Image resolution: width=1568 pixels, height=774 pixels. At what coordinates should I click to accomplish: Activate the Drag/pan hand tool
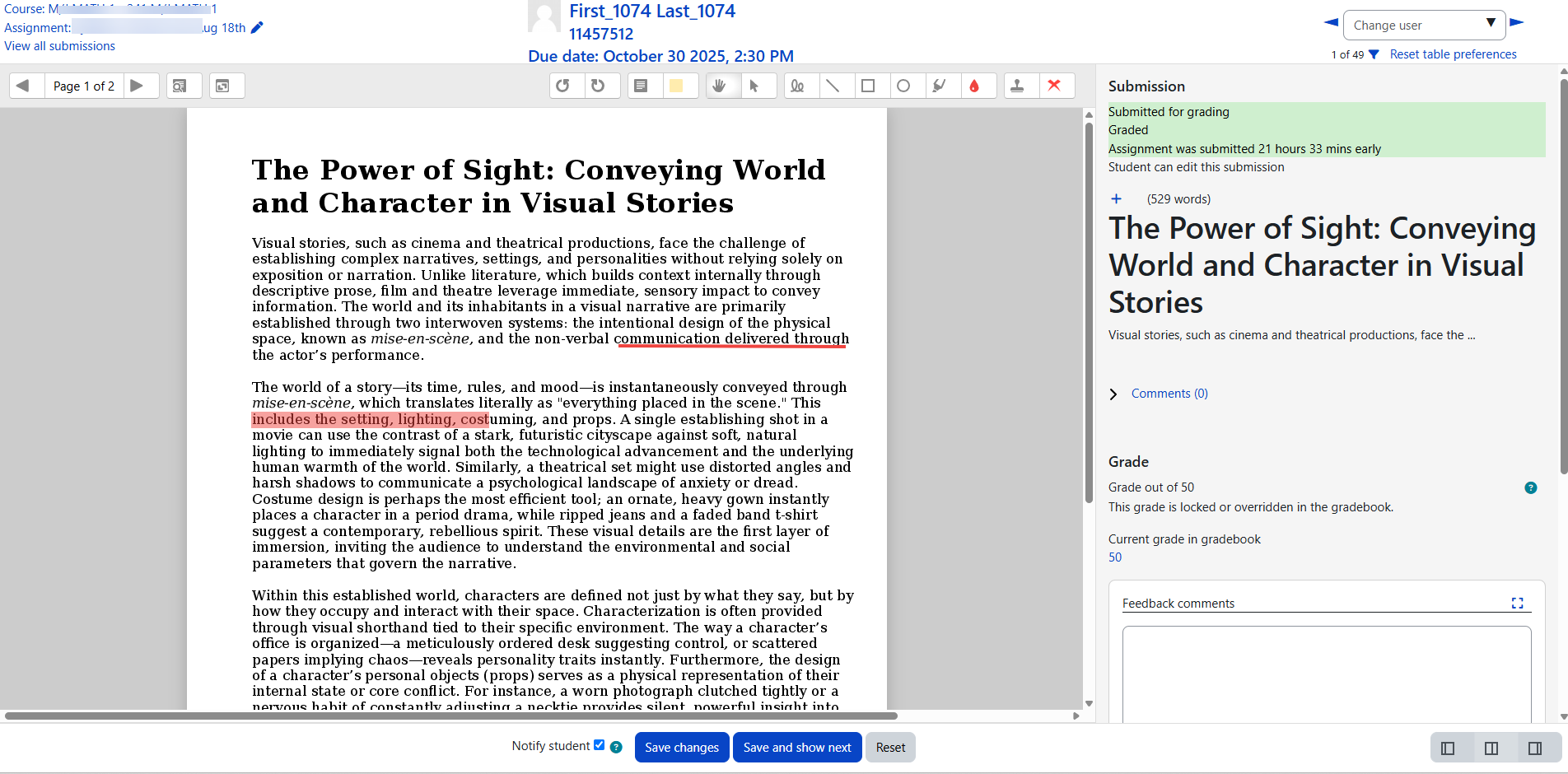coord(719,86)
